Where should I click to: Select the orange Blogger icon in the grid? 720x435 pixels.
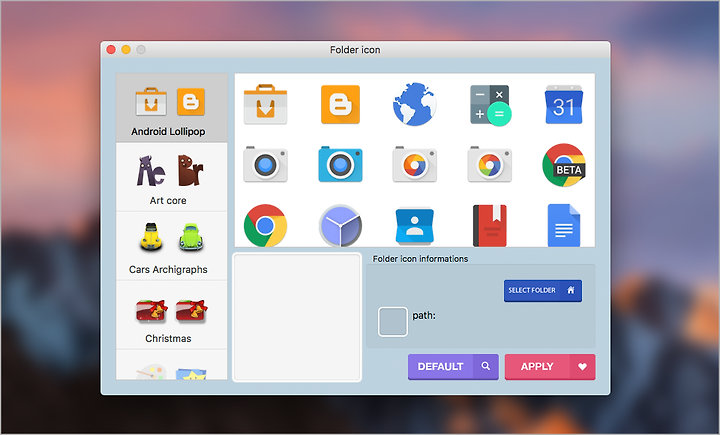(x=340, y=104)
